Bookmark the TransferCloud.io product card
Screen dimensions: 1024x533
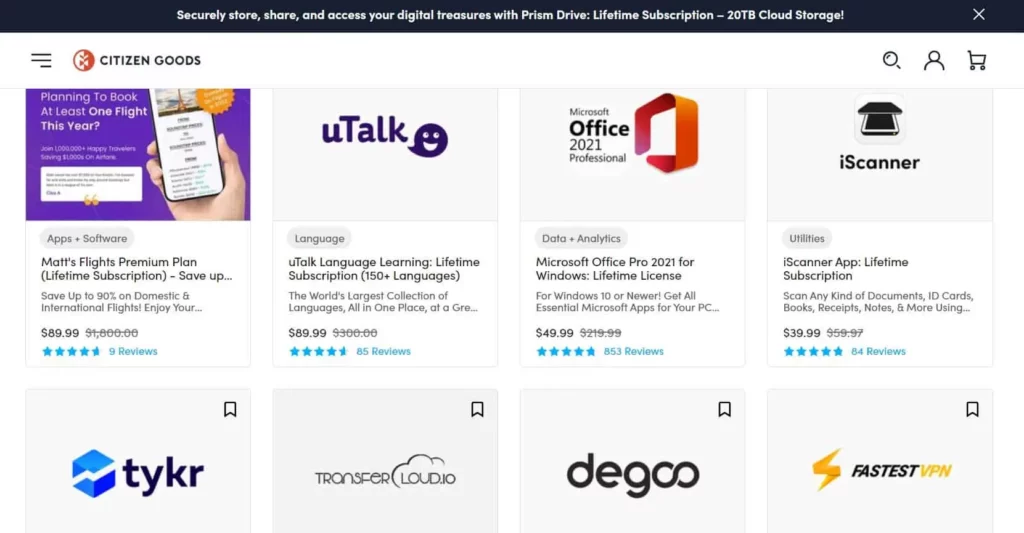point(477,409)
